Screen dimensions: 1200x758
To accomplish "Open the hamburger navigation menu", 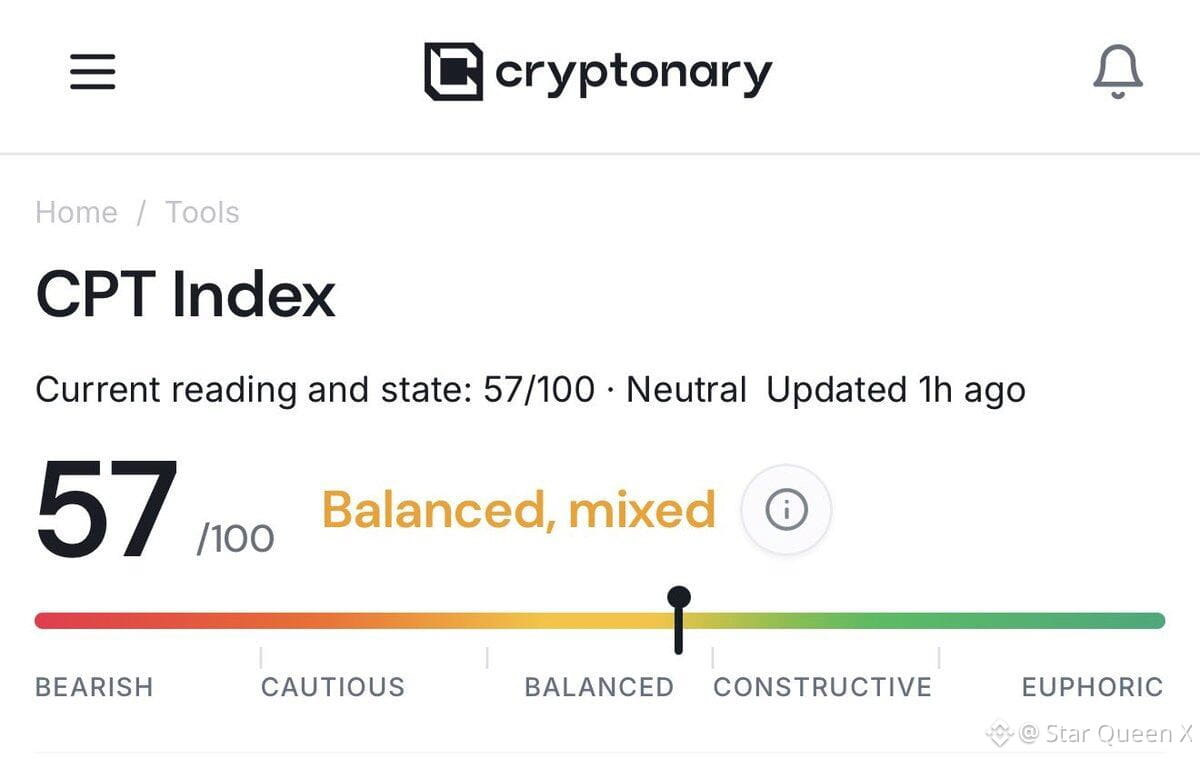I will tap(93, 72).
